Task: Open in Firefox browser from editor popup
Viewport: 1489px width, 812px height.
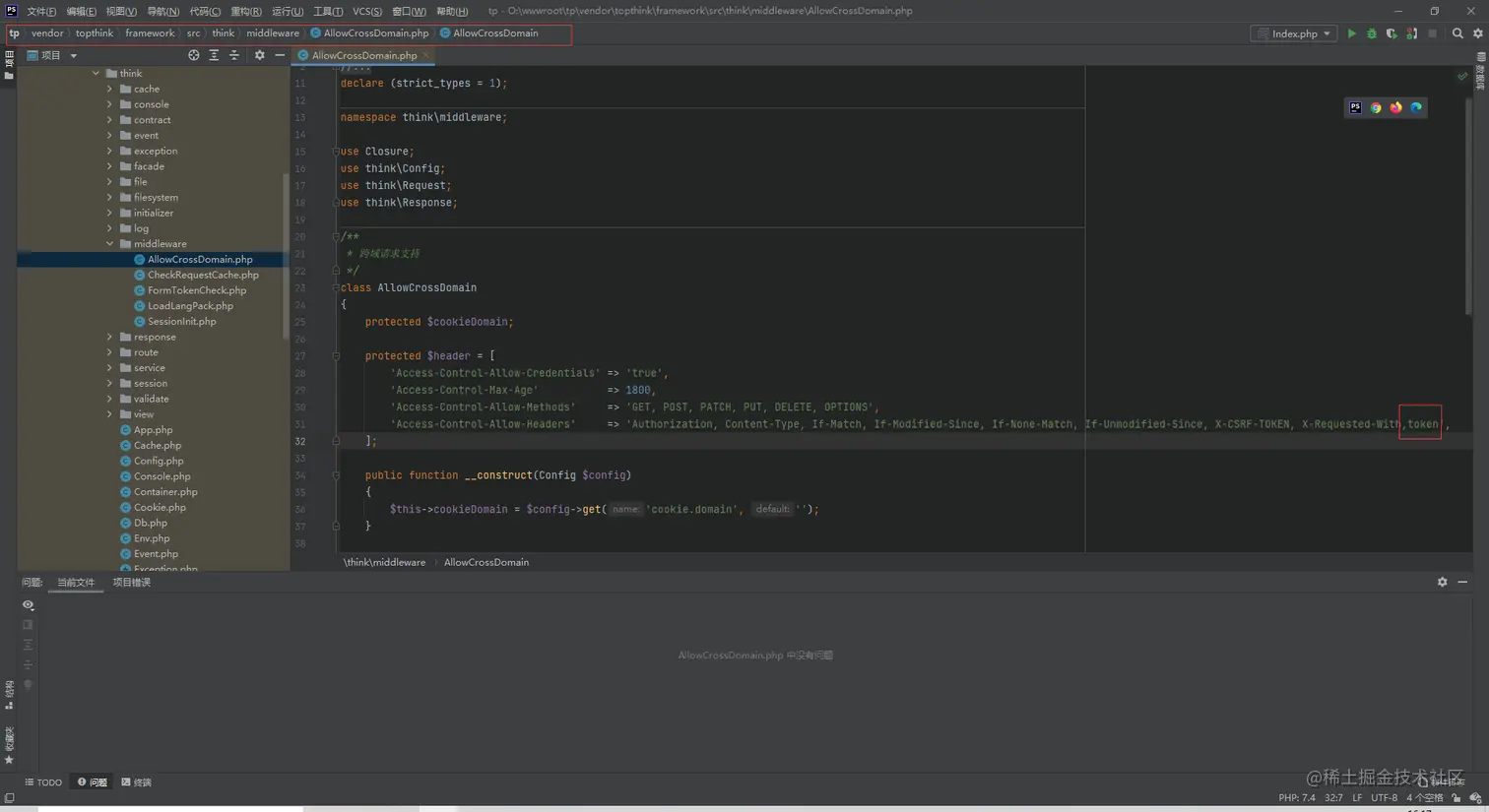Action: [x=1395, y=107]
